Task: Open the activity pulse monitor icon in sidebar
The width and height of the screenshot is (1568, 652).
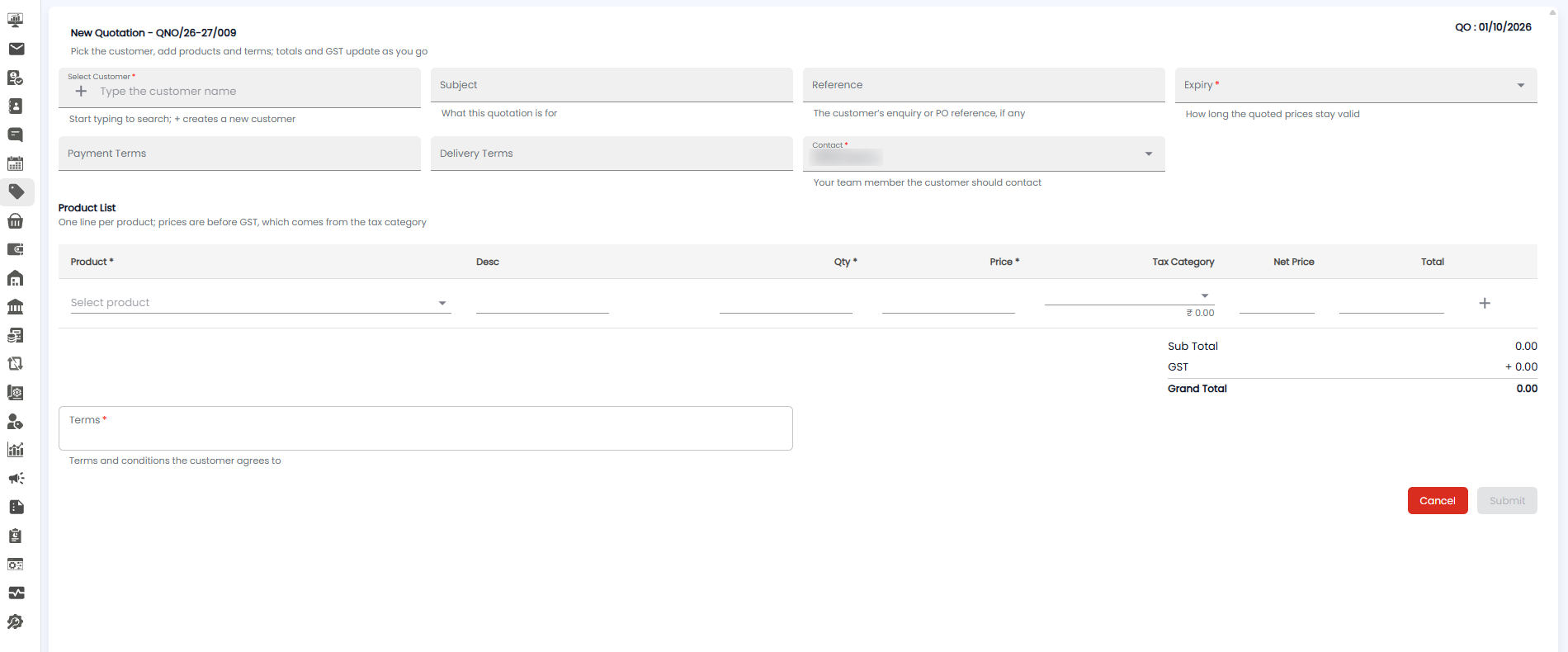Action: 16,593
